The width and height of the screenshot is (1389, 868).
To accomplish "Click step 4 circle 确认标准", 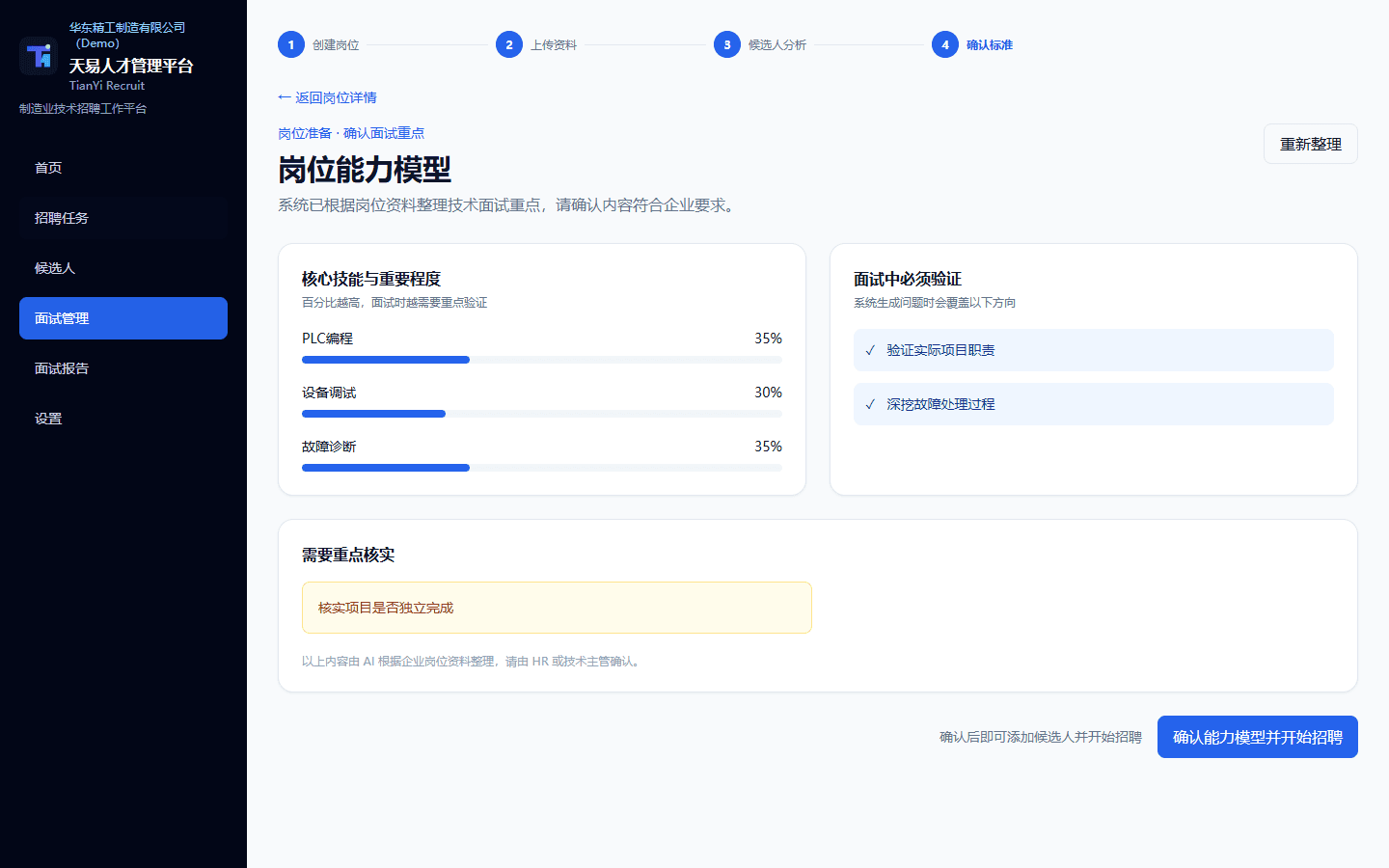I will [945, 44].
